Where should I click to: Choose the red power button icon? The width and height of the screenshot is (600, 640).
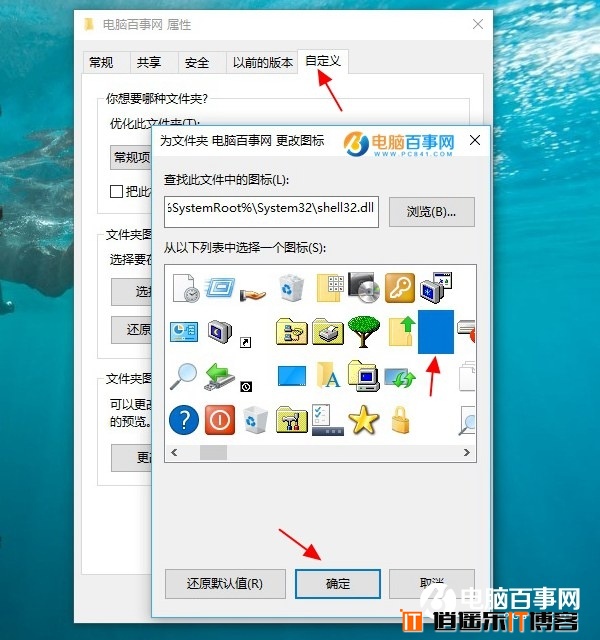coord(220,420)
